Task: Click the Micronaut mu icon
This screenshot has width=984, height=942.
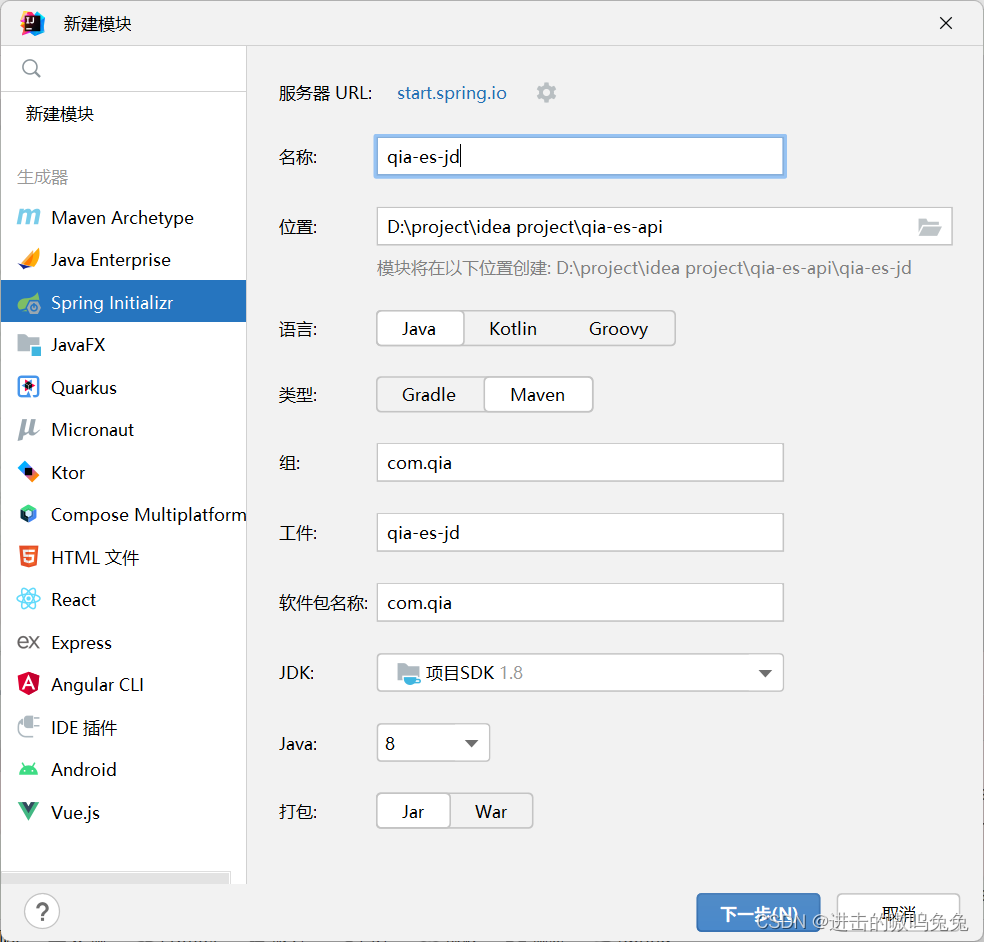Action: click(x=28, y=429)
